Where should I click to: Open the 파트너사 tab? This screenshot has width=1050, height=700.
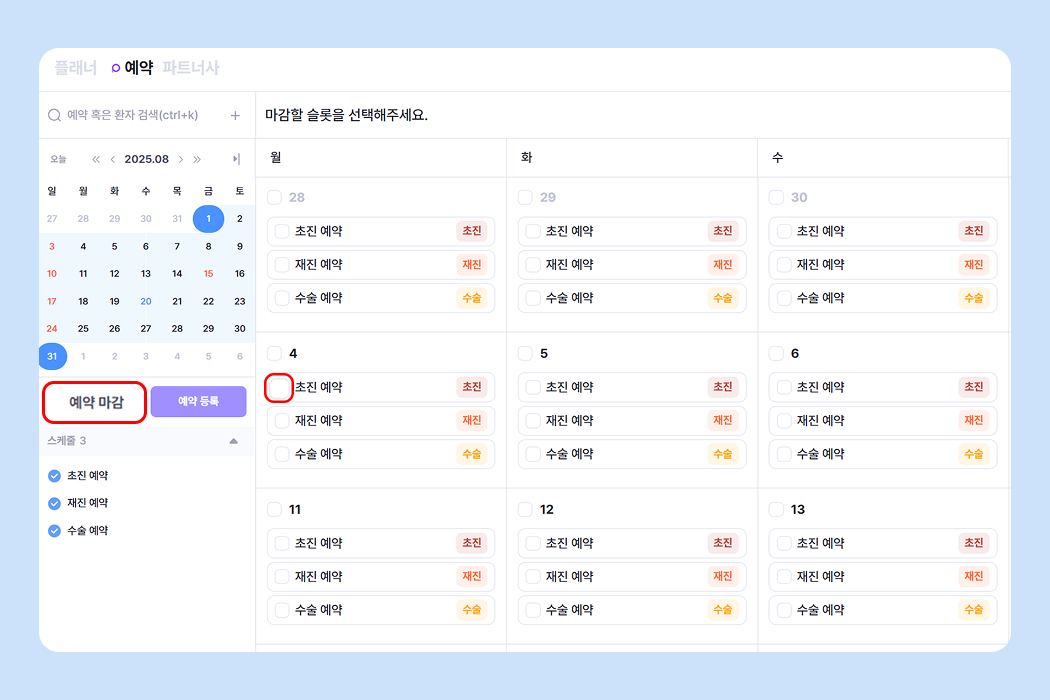tap(190, 68)
